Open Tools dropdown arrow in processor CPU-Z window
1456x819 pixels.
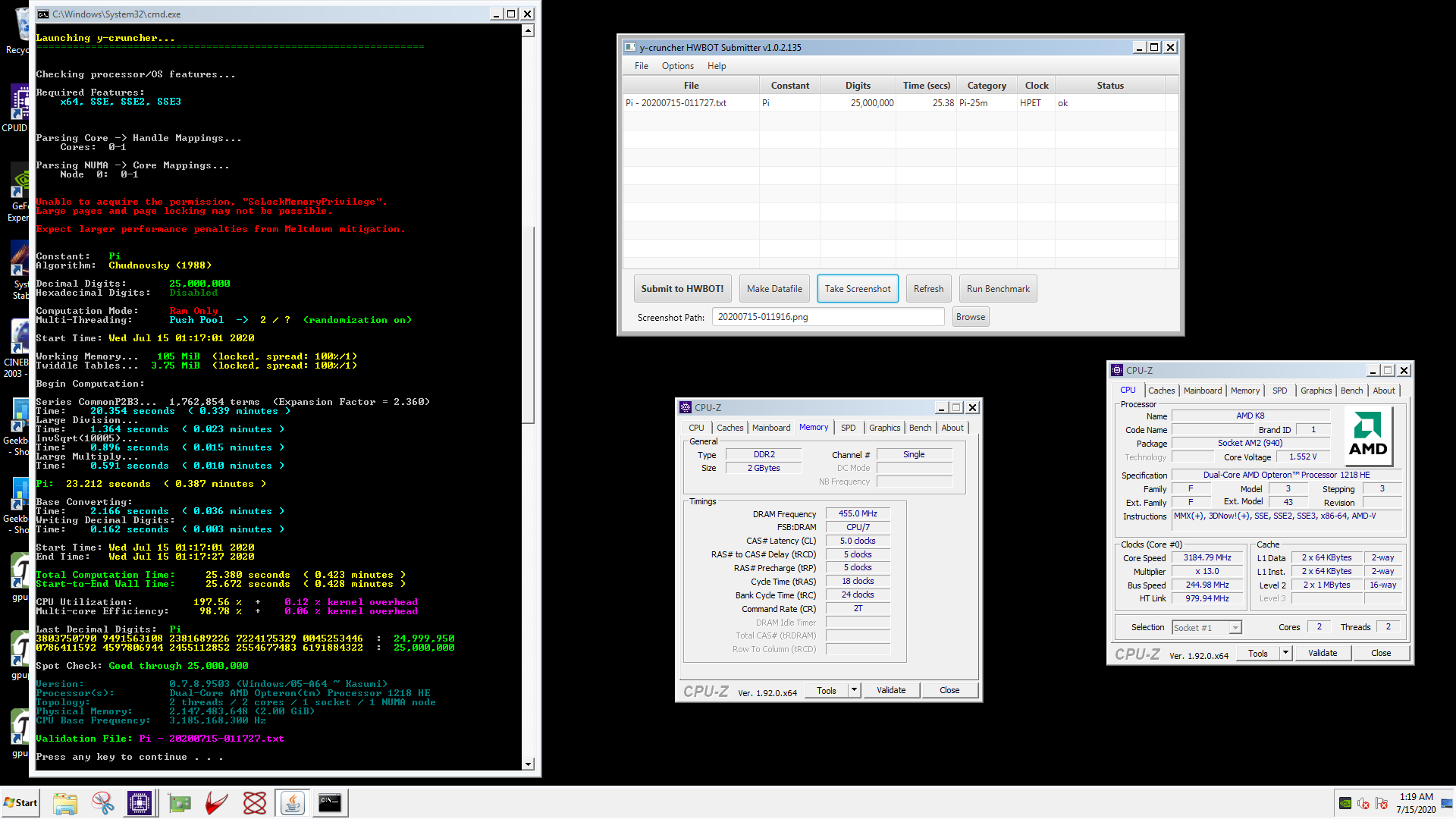[1285, 653]
